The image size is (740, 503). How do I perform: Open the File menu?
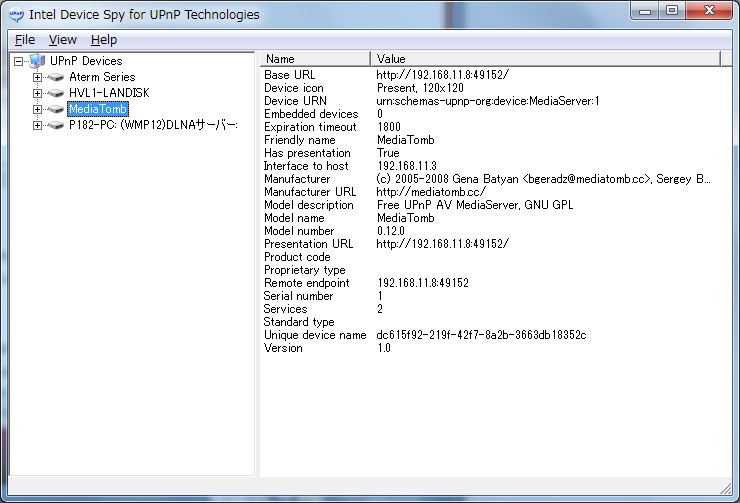point(25,40)
